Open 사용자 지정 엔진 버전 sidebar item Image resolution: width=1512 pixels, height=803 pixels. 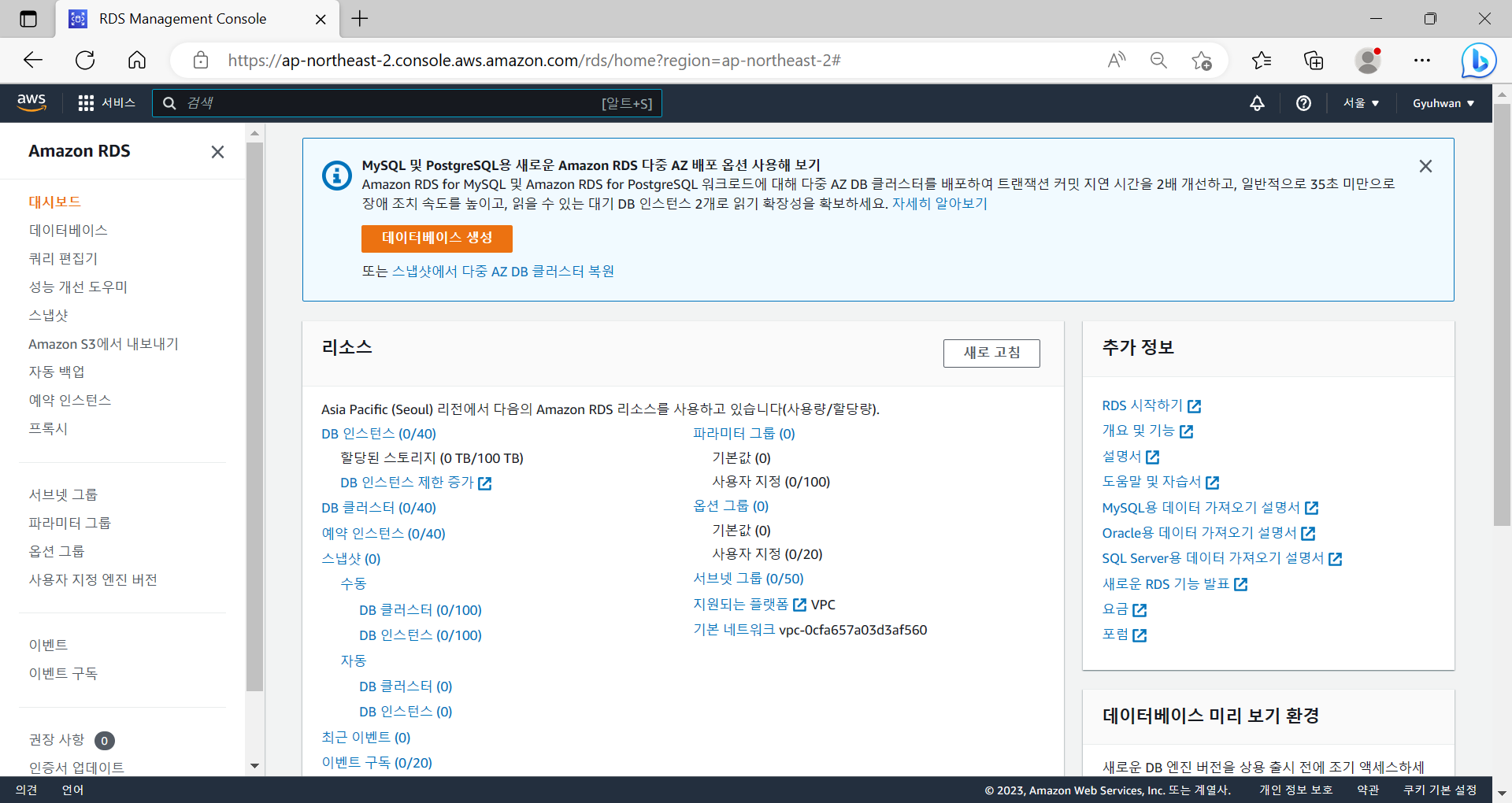(x=93, y=580)
